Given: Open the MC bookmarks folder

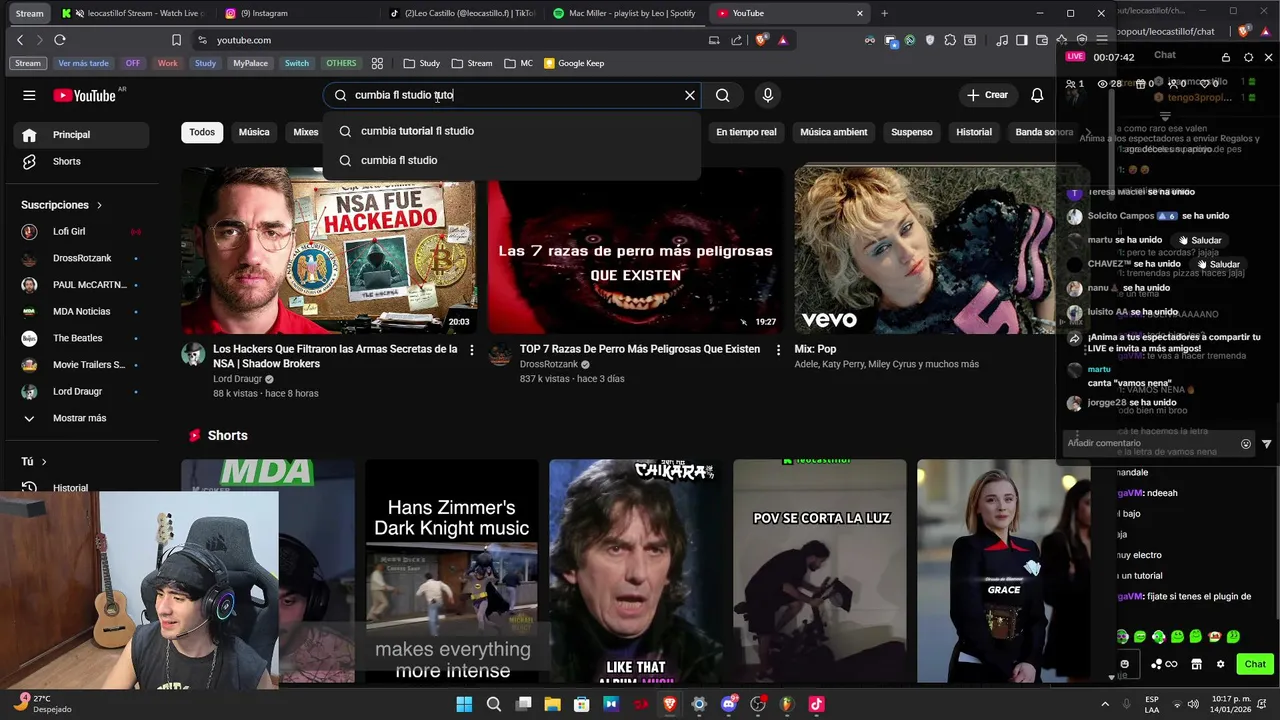Looking at the screenshot, I should [x=519, y=63].
